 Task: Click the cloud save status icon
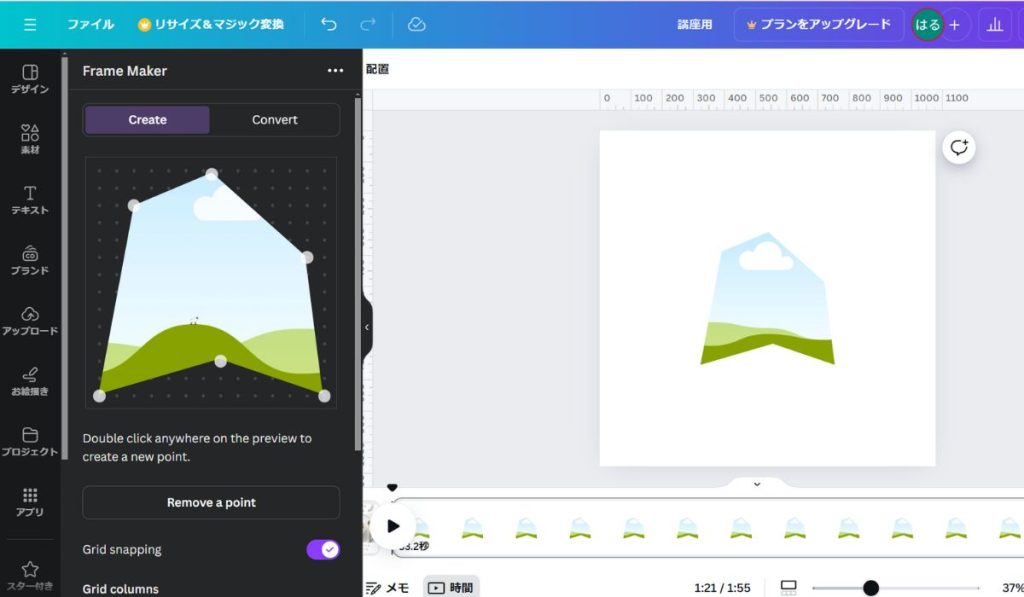(417, 24)
